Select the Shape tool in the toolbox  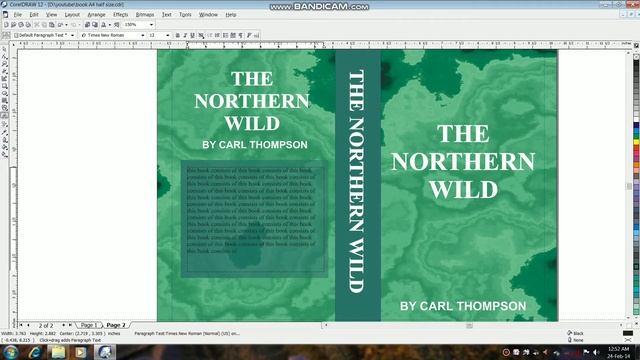click(5, 57)
